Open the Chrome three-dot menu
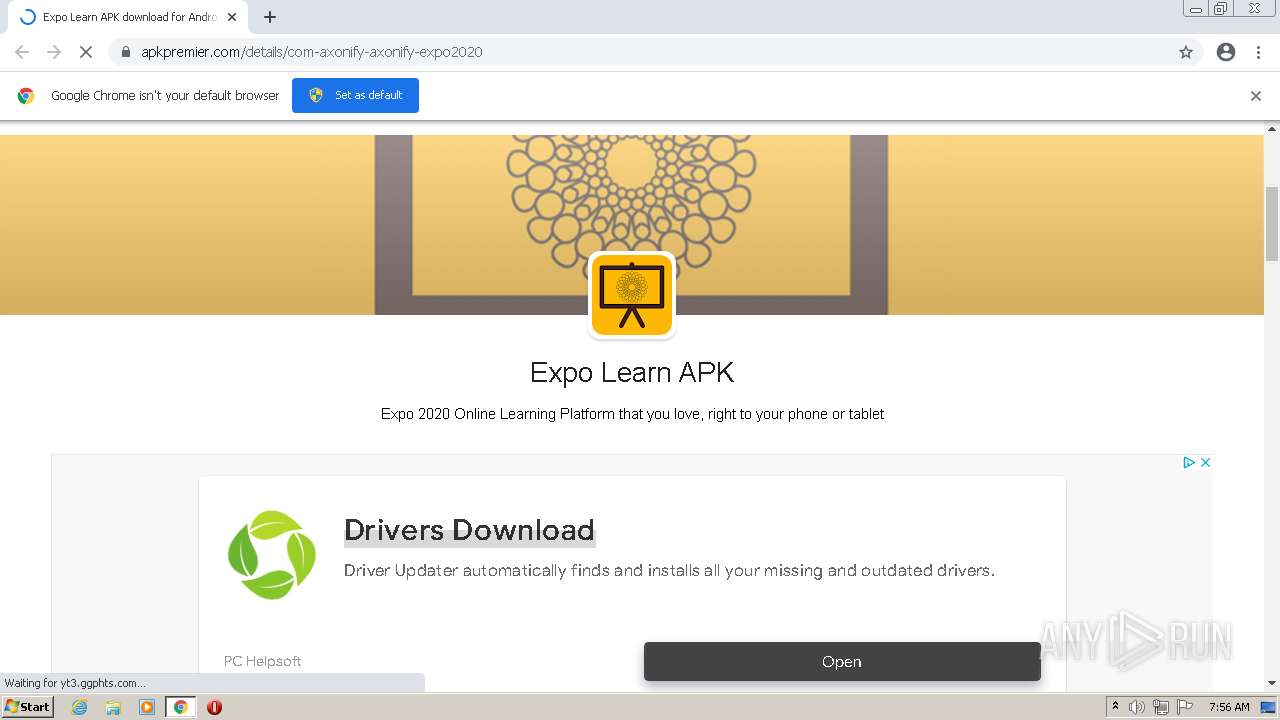 pos(1258,52)
